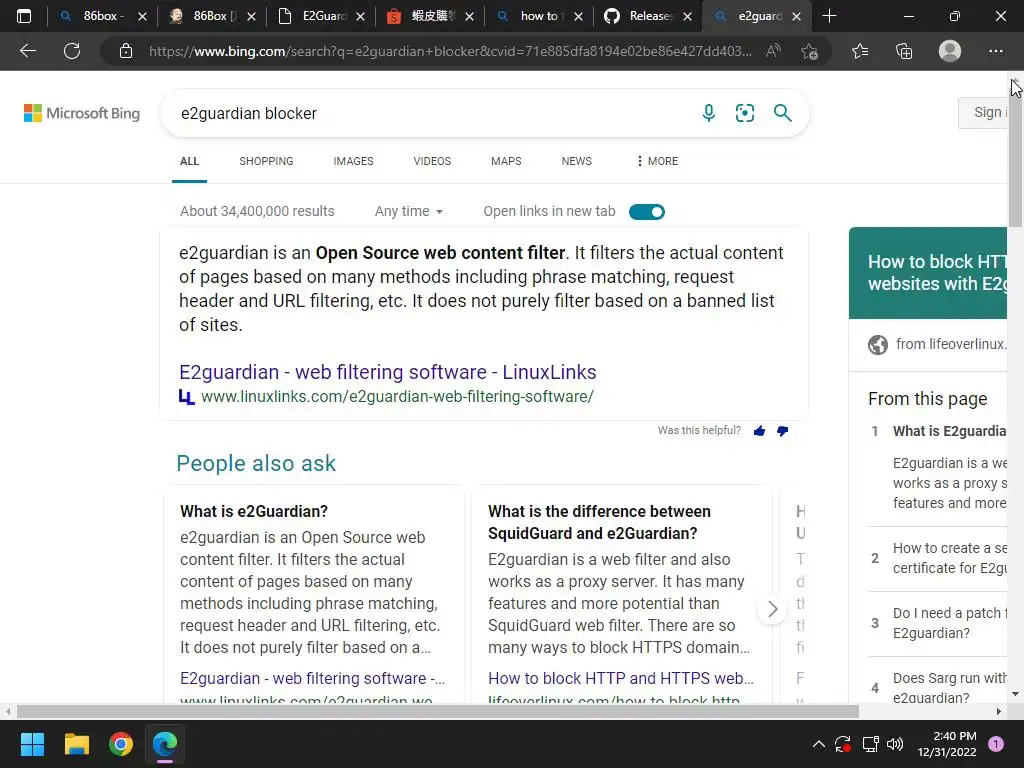This screenshot has height=768, width=1024.
Task: Open the tab actions menu icon
Action: [x=24, y=16]
